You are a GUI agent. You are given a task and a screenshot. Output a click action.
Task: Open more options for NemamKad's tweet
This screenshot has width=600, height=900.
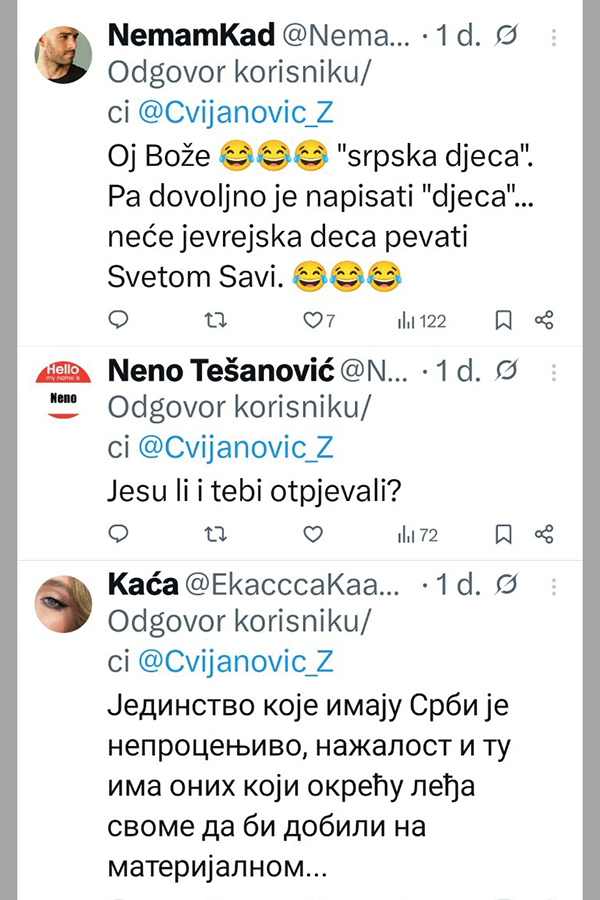555,38
